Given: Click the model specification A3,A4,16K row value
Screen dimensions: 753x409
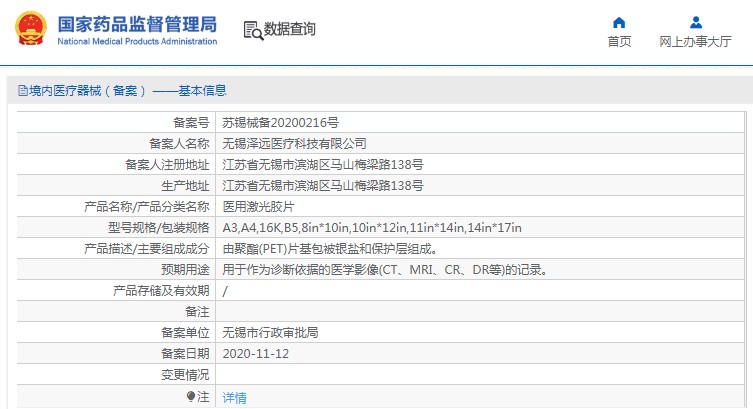Looking at the screenshot, I should (372, 228).
